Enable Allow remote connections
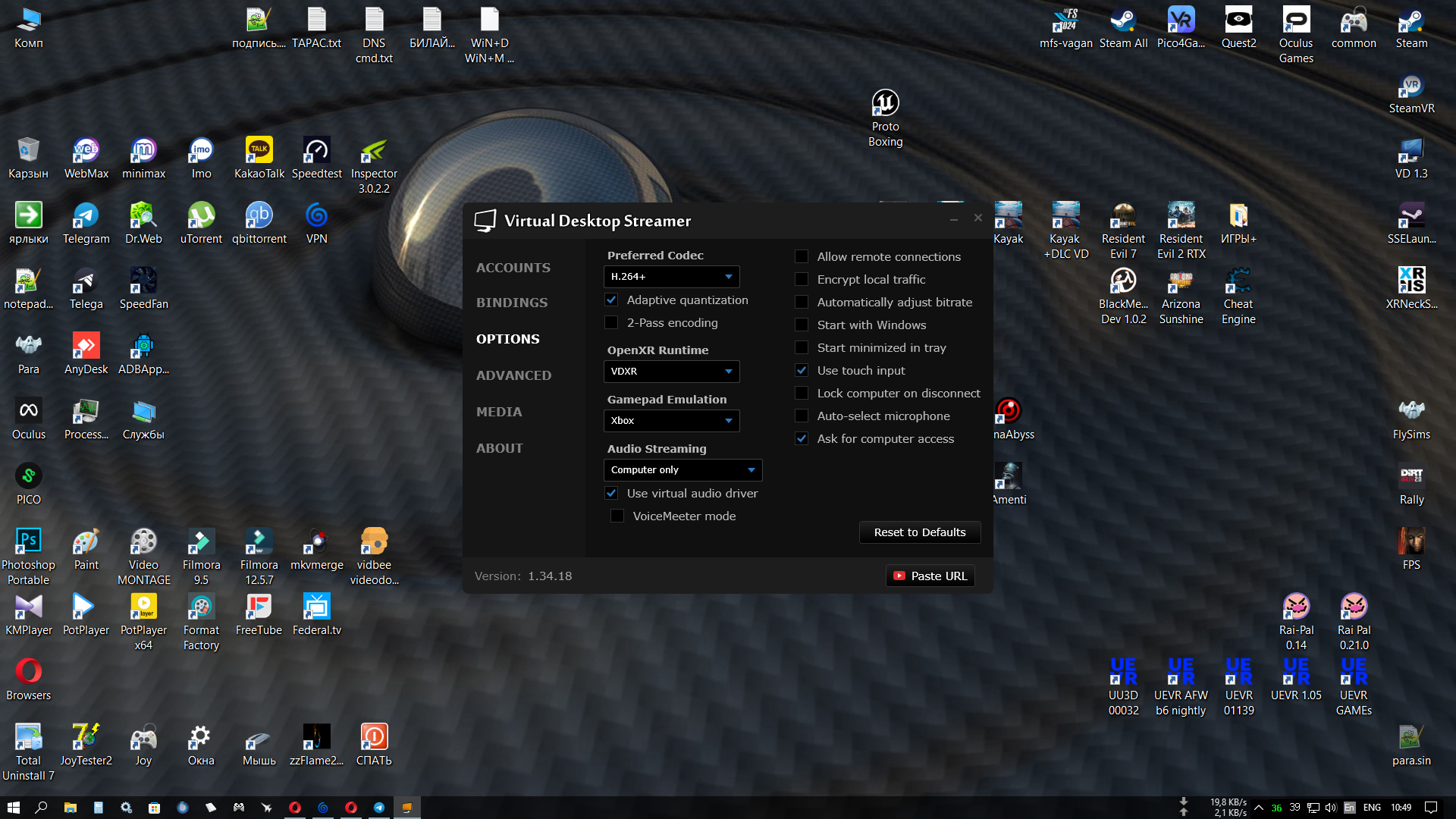The image size is (1456, 819). [x=802, y=257]
